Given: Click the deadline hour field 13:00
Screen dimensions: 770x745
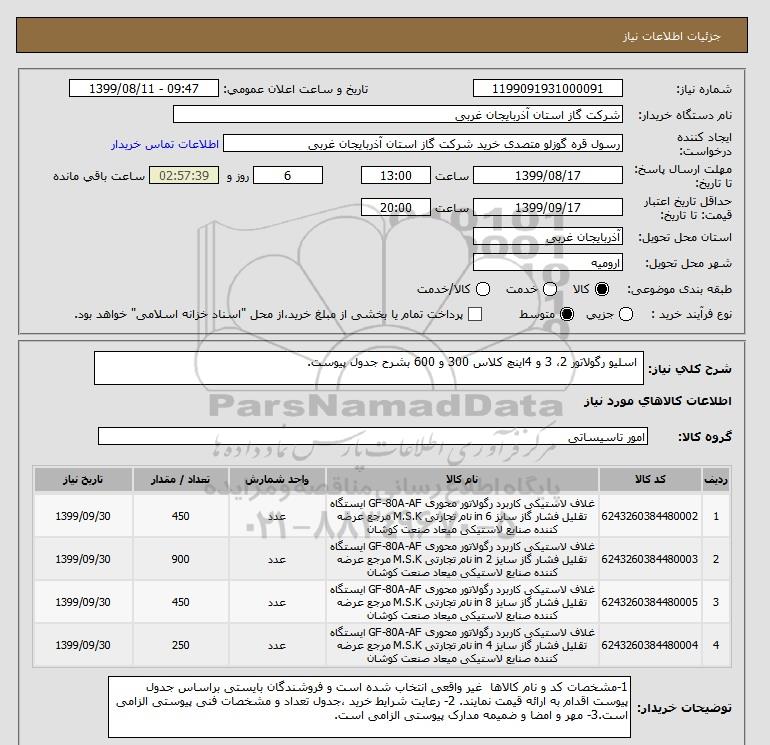Looking at the screenshot, I should pyautogui.click(x=396, y=175).
